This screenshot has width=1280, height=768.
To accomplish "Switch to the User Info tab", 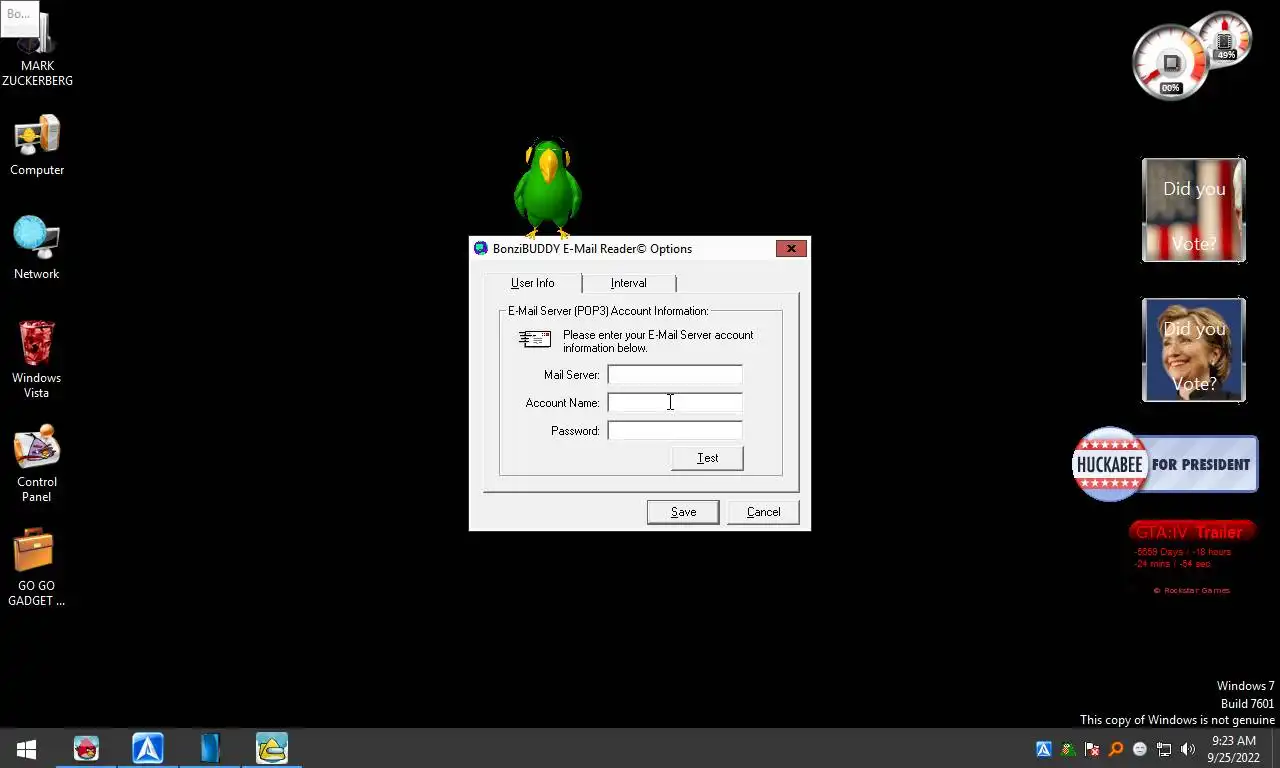I will coord(532,283).
